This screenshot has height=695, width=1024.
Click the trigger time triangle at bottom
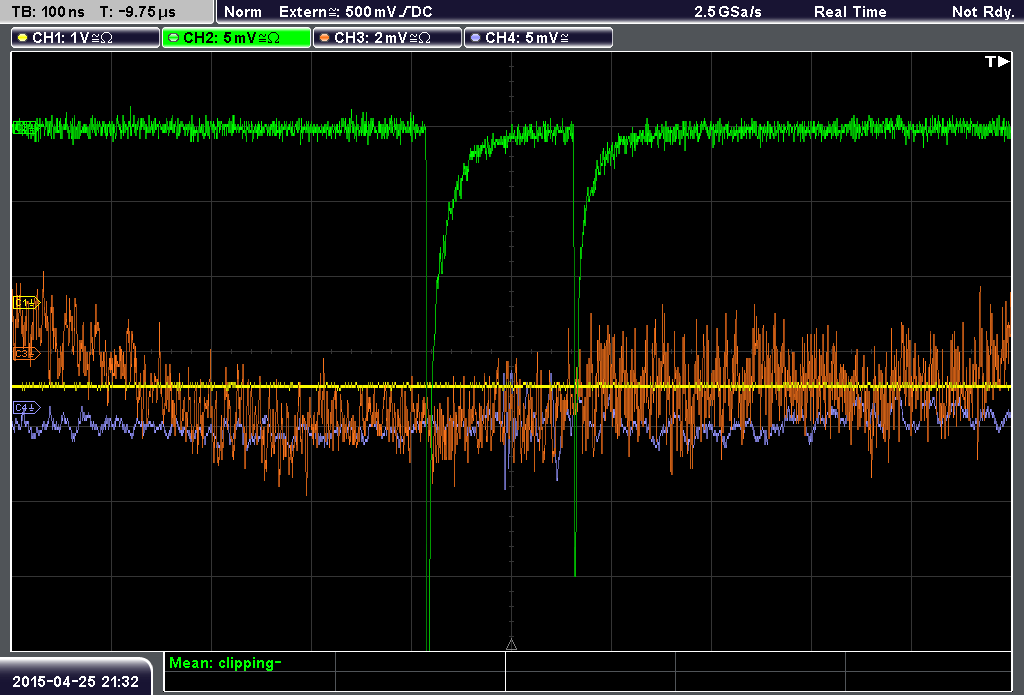click(x=511, y=645)
